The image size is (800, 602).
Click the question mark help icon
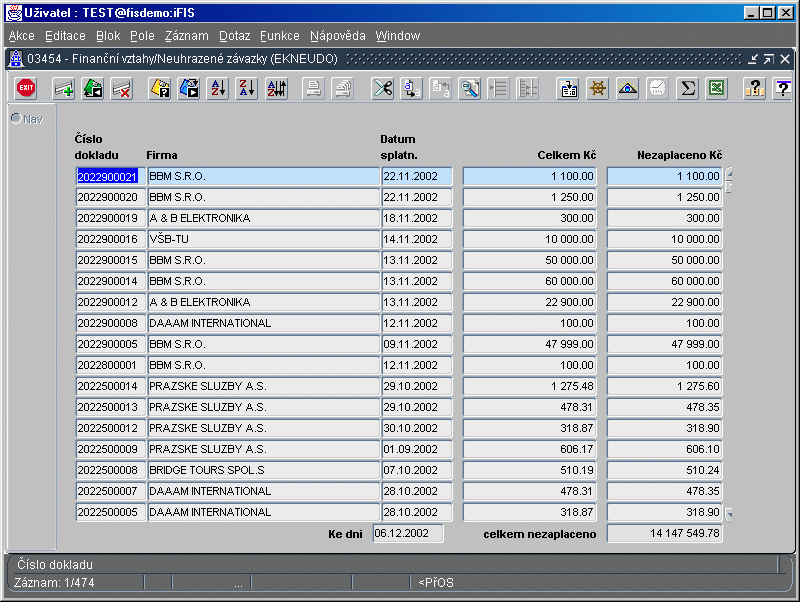click(x=783, y=89)
